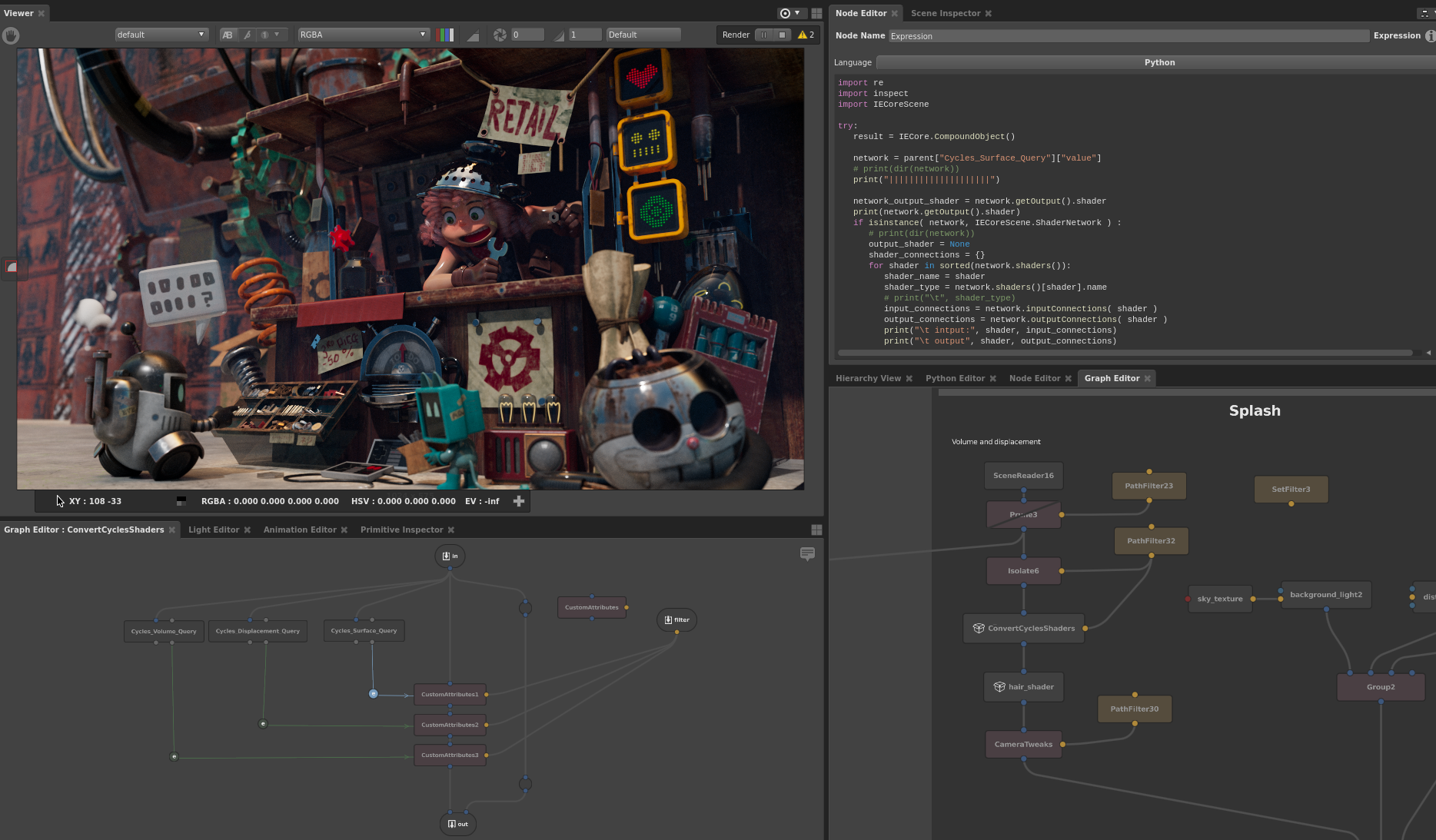
Task: Click the bottom-left Graph Editor layout grid icon
Action: pyautogui.click(x=816, y=530)
